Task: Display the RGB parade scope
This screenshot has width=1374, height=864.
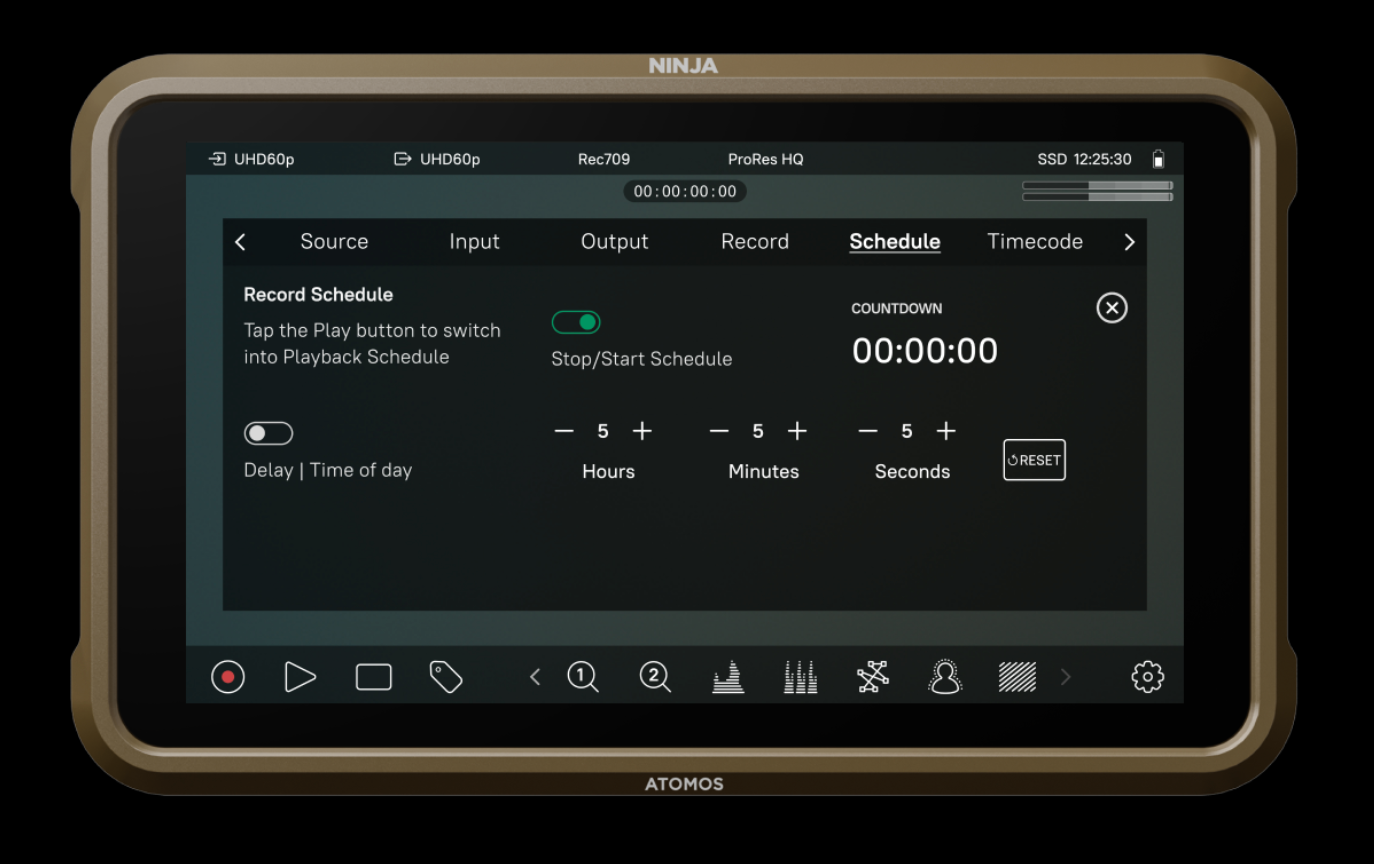Action: coord(800,677)
